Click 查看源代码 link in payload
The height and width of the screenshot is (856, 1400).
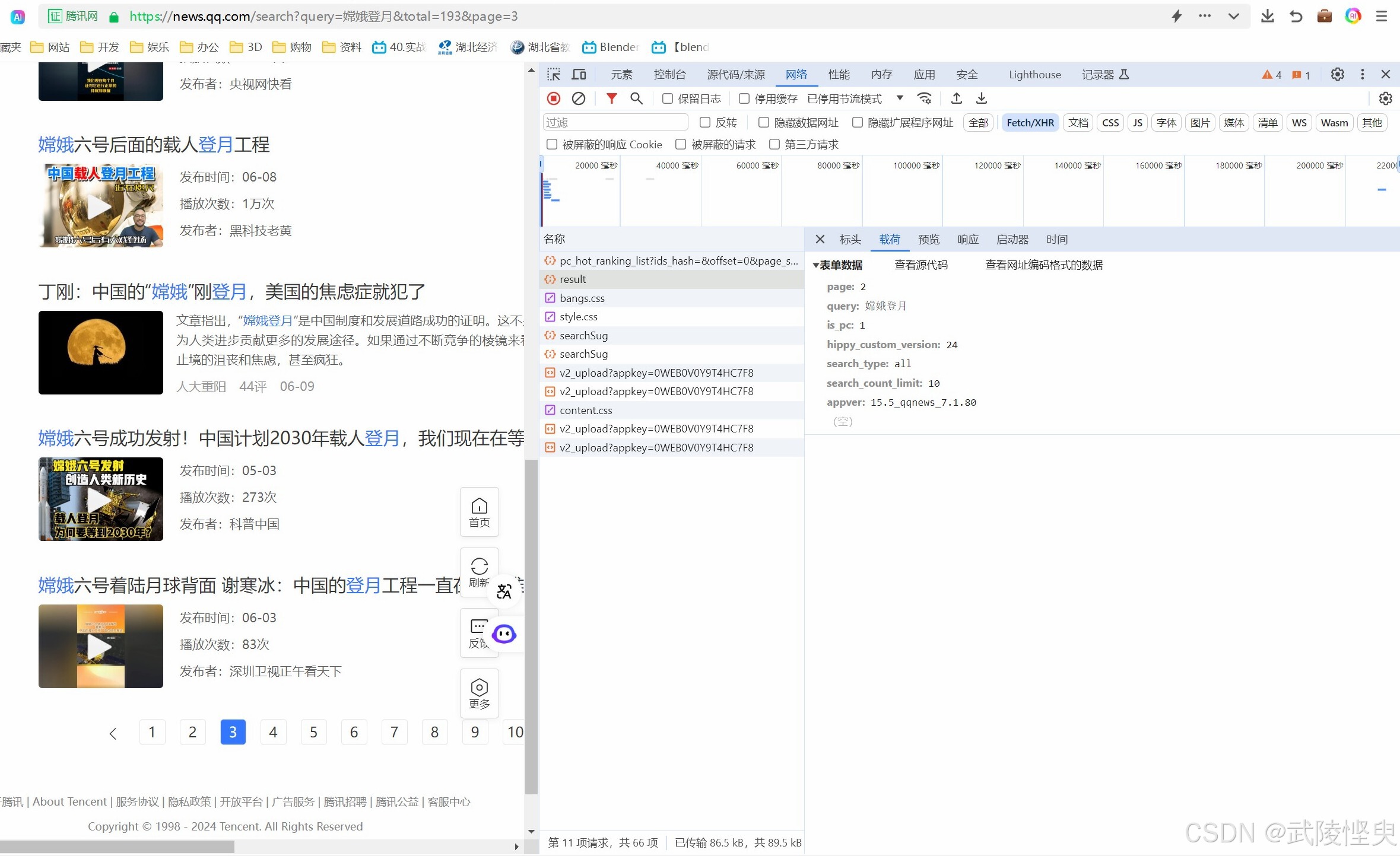[921, 265]
